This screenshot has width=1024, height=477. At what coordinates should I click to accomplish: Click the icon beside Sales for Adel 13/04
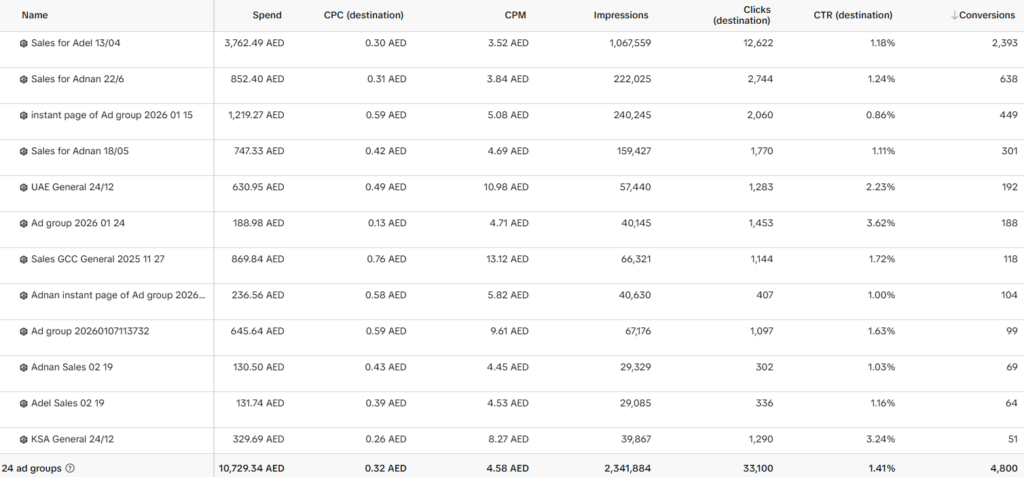point(24,43)
